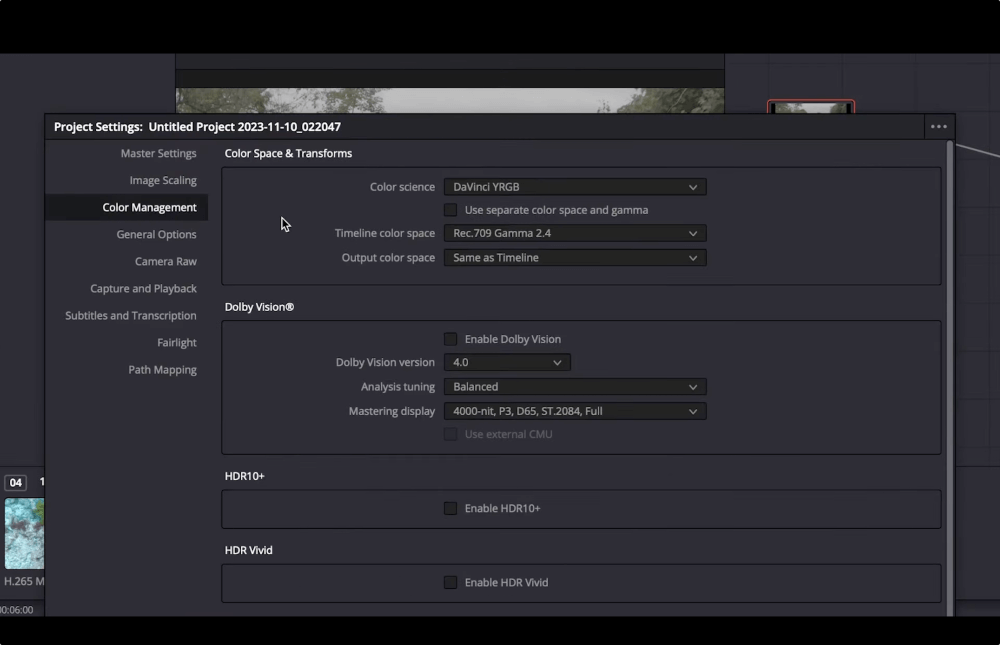Check Enable HDR Vivid option
Image resolution: width=1000 pixels, height=645 pixels.
coord(450,582)
